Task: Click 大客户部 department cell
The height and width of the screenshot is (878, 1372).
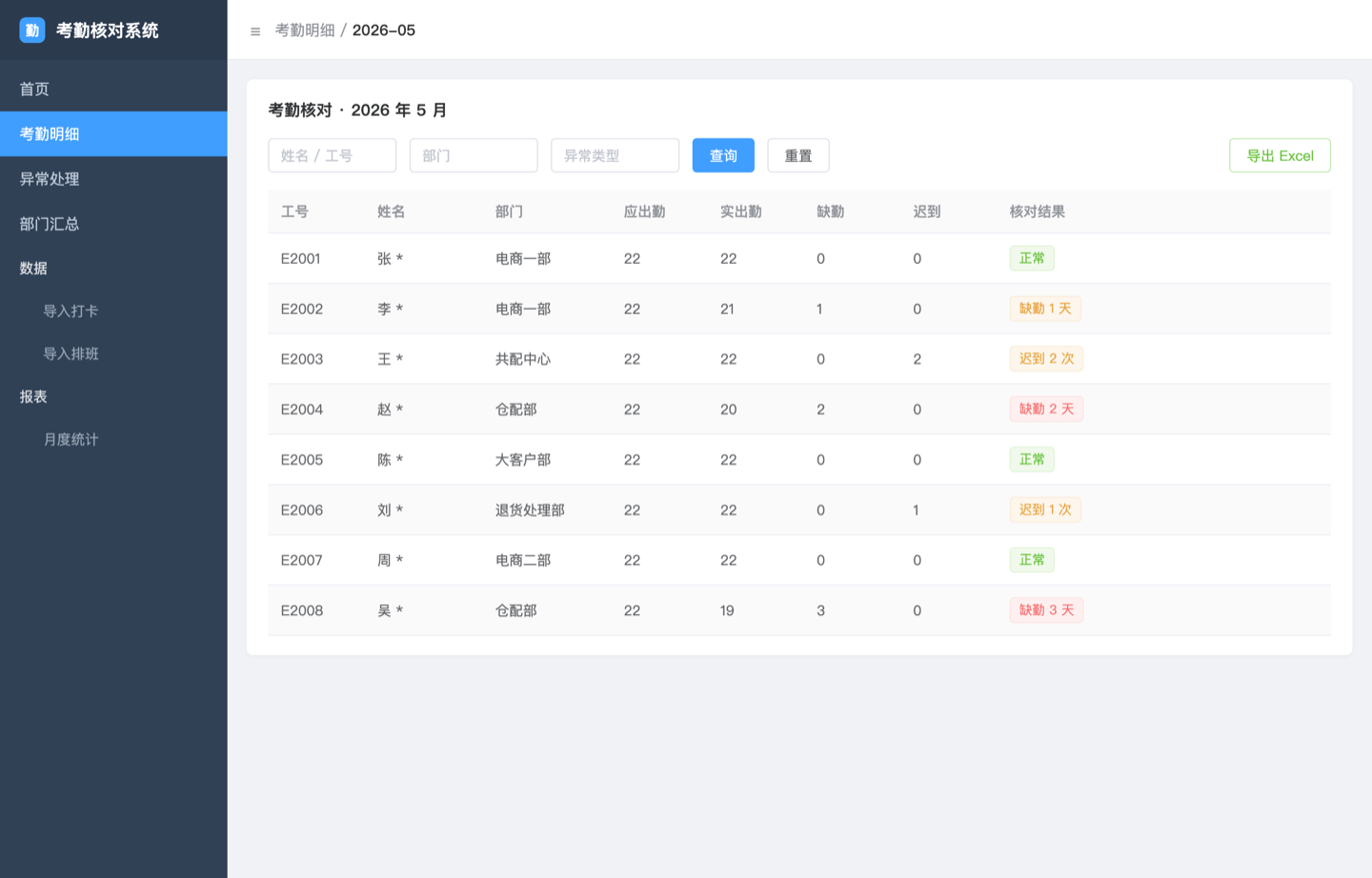Action: [x=523, y=460]
